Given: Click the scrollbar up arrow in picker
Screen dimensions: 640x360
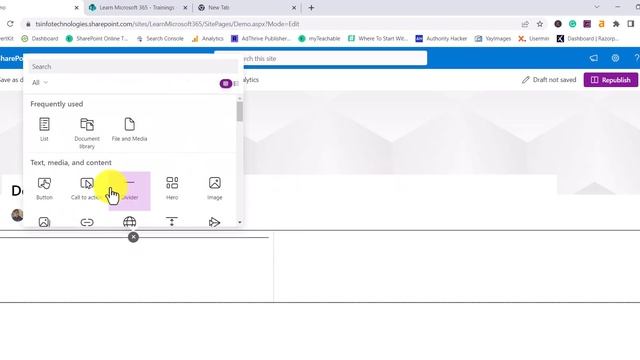Looking at the screenshot, I should tap(240, 98).
